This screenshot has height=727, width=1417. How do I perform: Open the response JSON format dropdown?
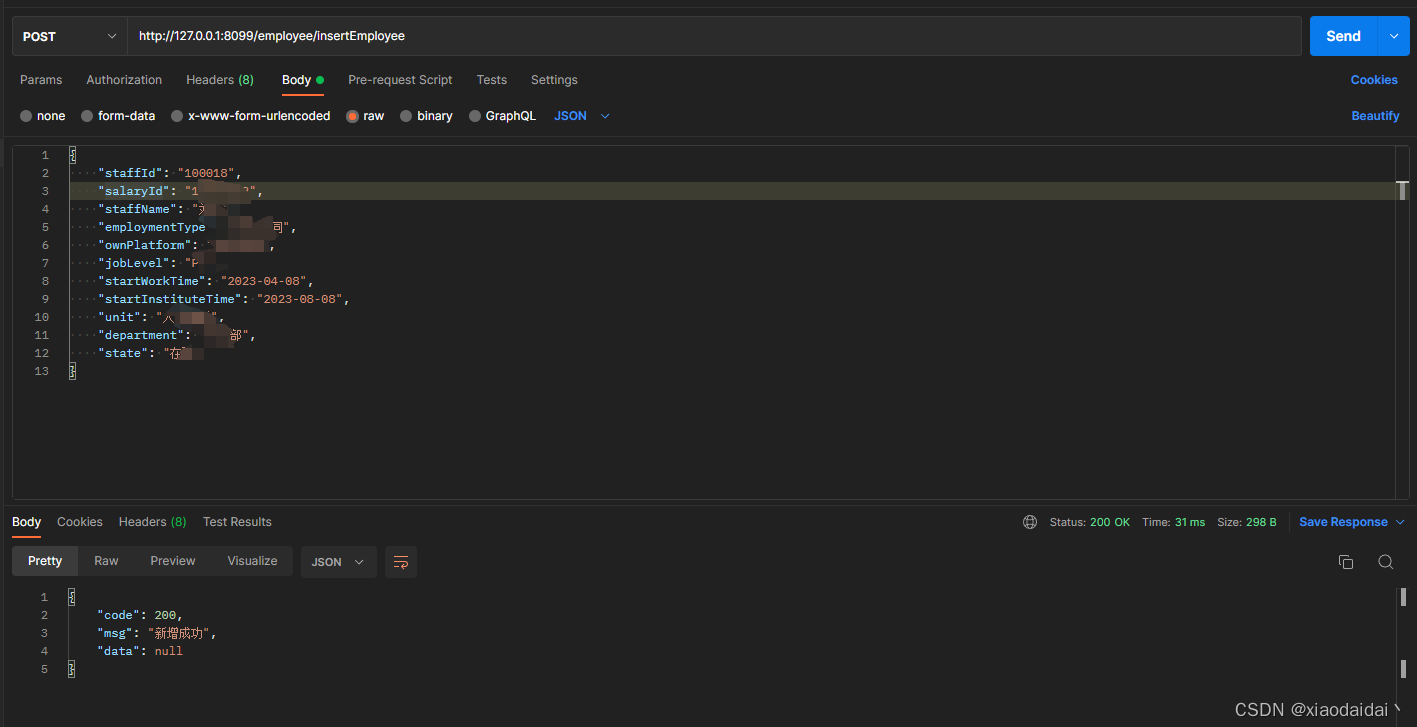(339, 562)
